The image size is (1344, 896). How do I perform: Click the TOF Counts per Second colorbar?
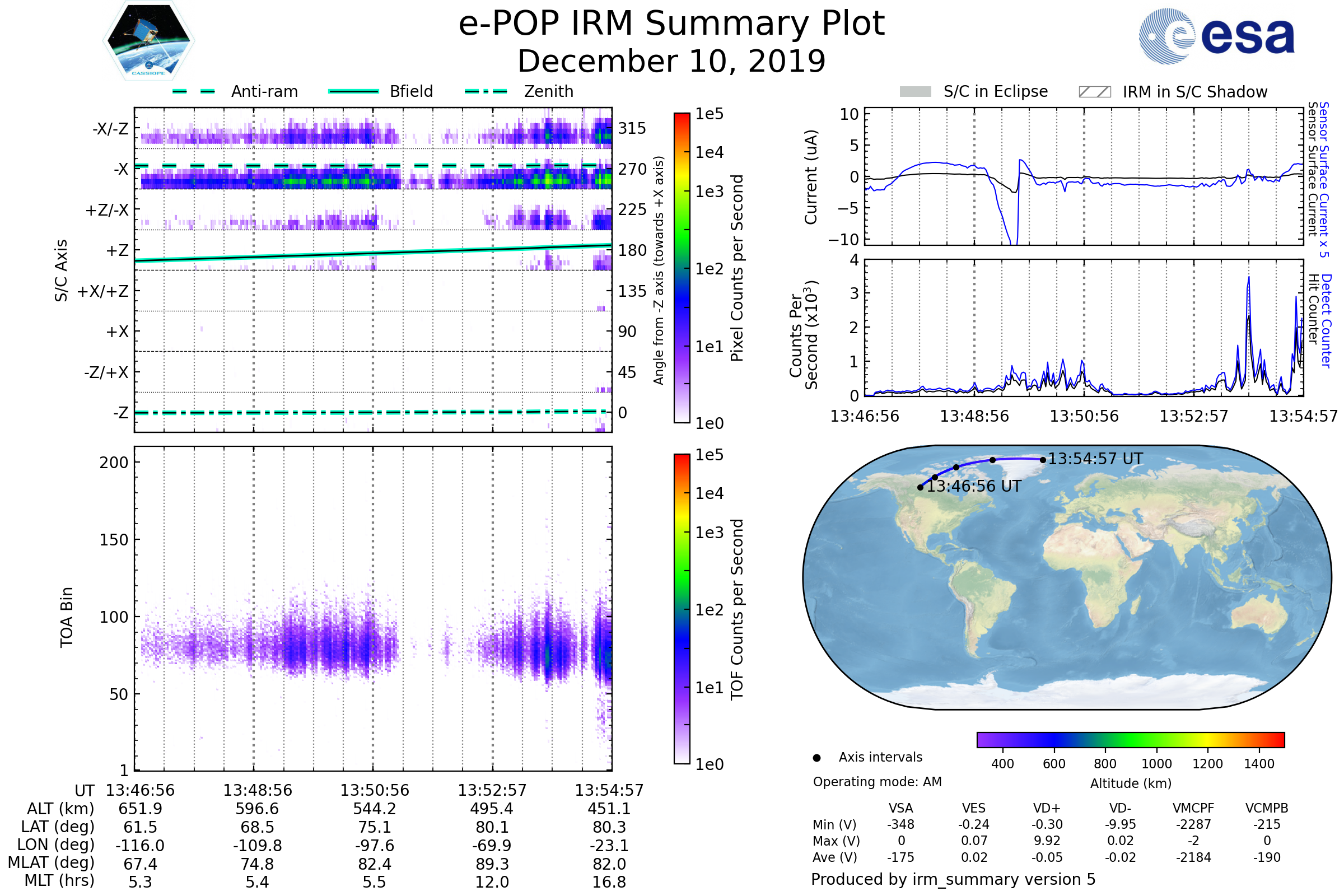(682, 609)
